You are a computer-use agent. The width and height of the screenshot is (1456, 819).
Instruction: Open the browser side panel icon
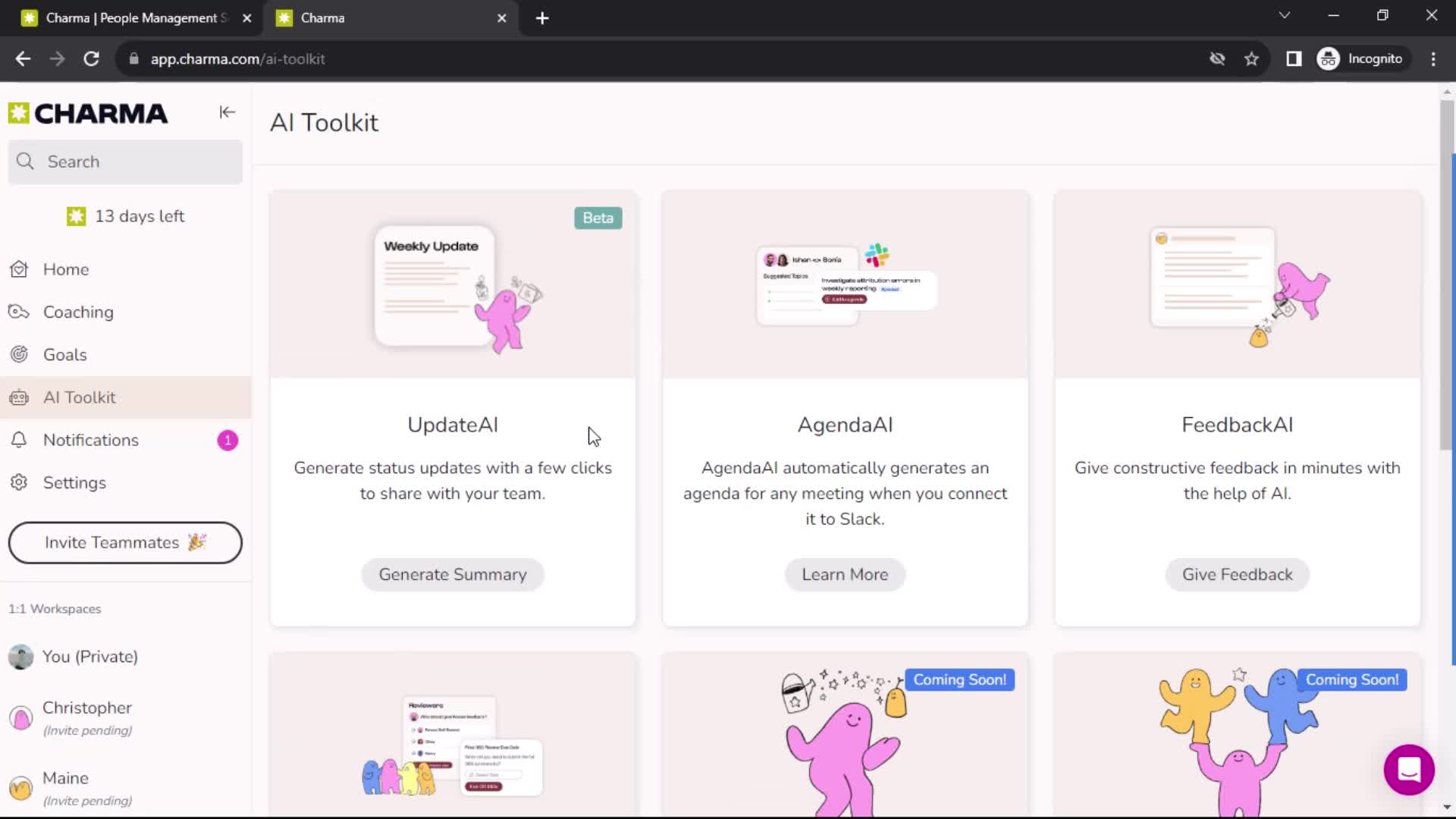click(1294, 58)
